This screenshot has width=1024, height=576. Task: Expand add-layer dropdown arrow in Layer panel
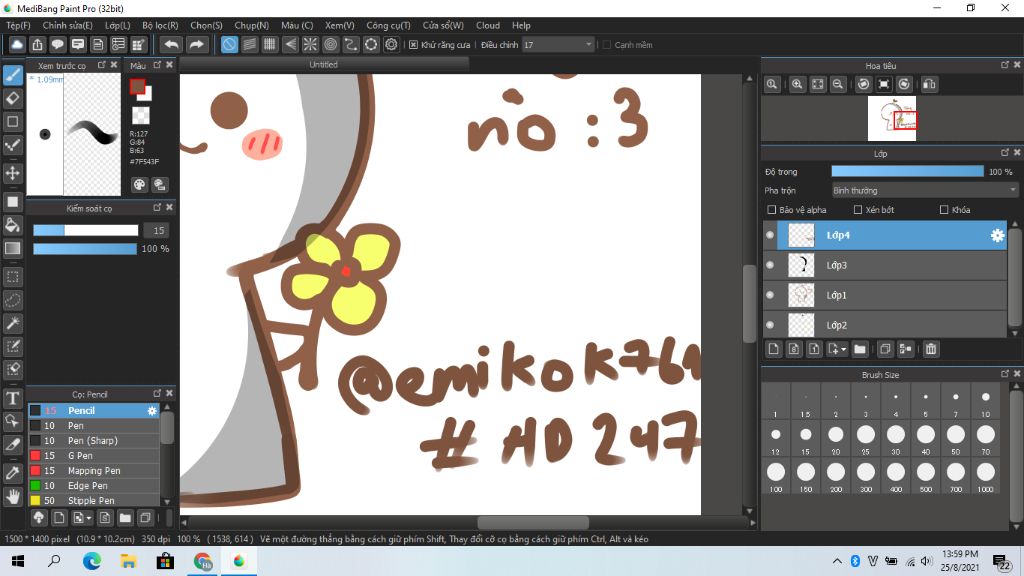point(843,349)
